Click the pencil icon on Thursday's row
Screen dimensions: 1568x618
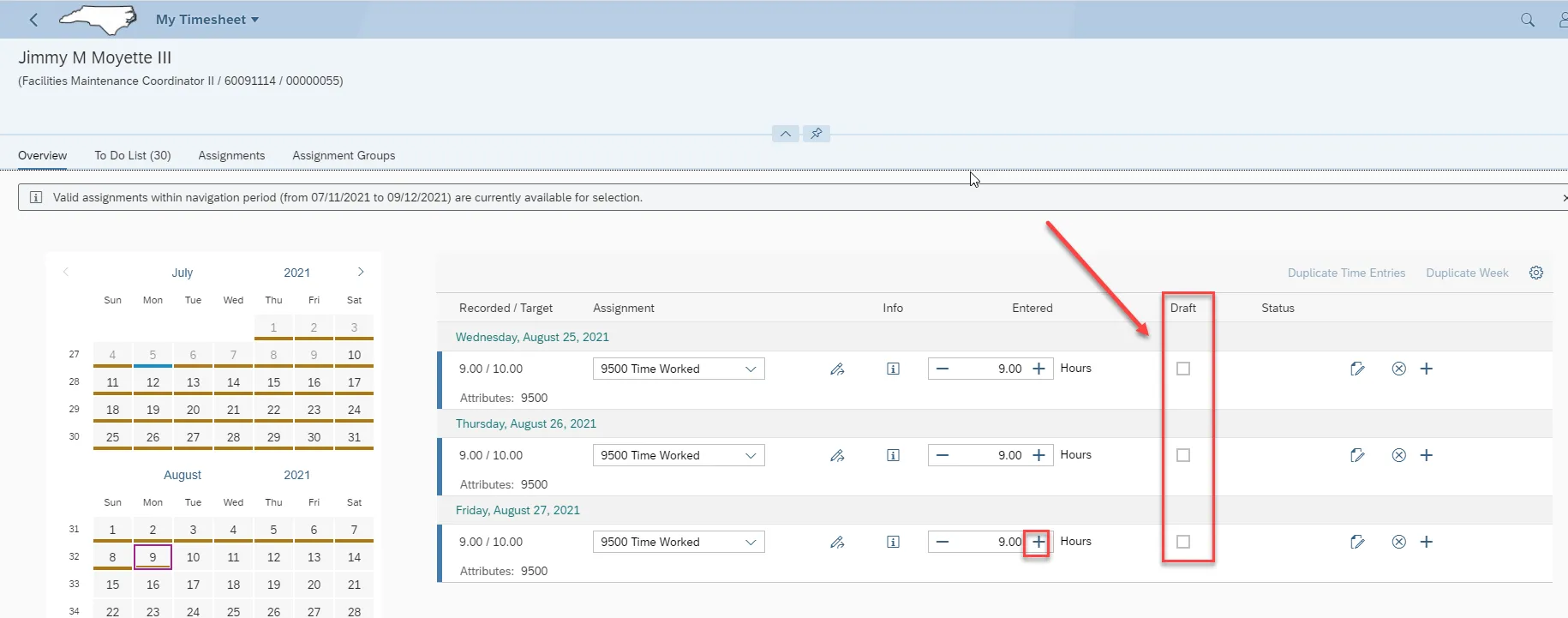click(837, 455)
